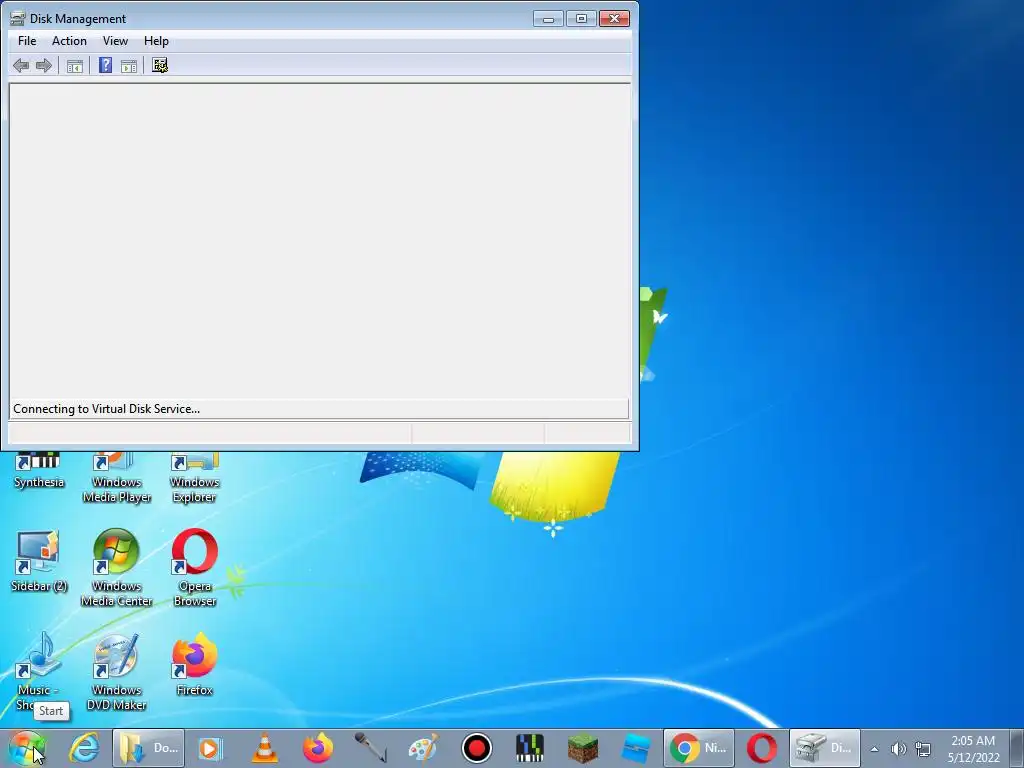Click the Back arrow in Disk Management toolbar
This screenshot has width=1024, height=768.
pyautogui.click(x=21, y=65)
